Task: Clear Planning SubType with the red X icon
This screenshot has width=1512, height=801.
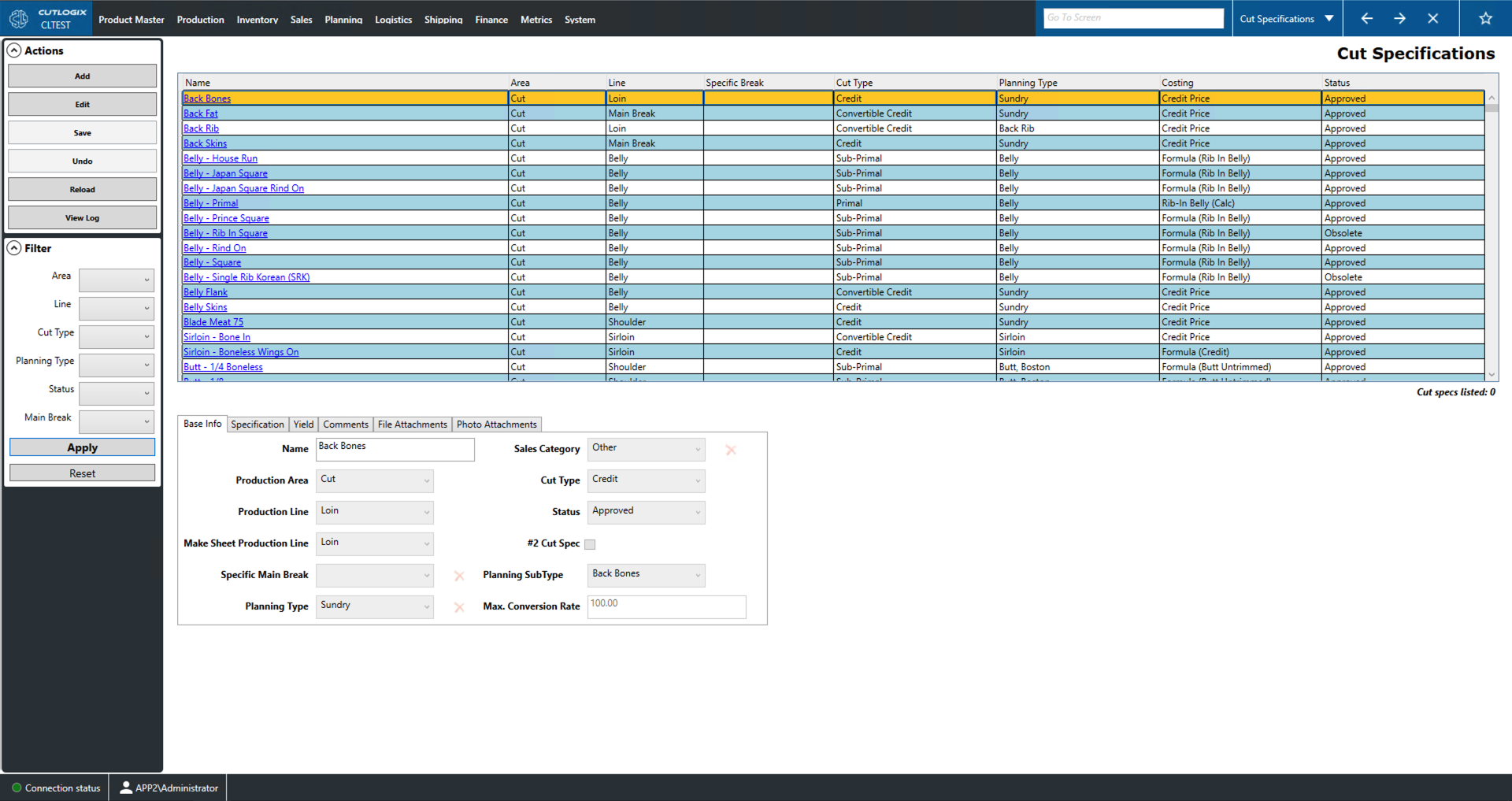Action: (459, 576)
